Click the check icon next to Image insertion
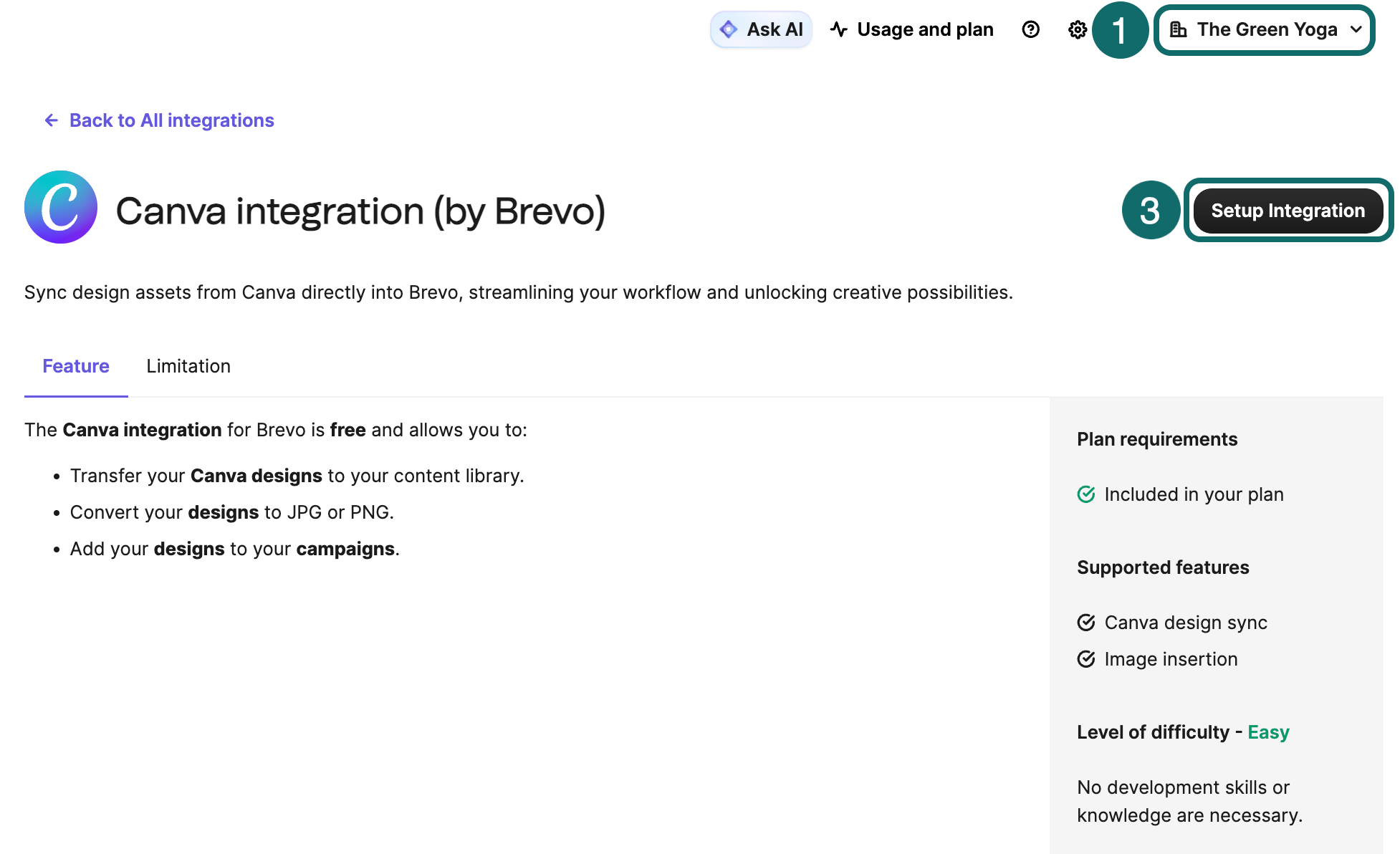Image resolution: width=1400 pixels, height=854 pixels. 1086,658
